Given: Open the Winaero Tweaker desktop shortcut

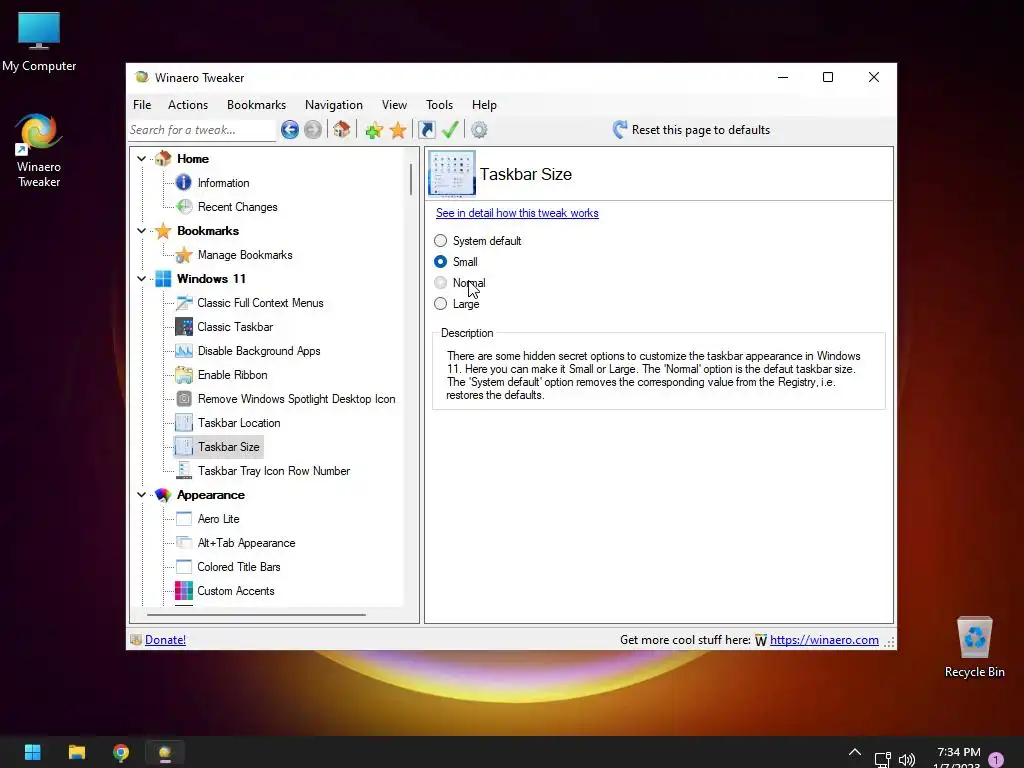Looking at the screenshot, I should (x=39, y=150).
